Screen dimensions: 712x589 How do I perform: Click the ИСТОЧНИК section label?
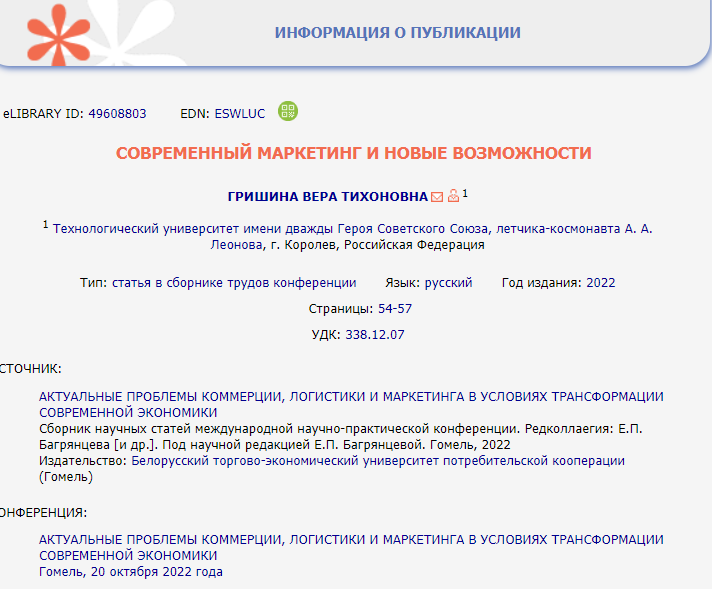[30, 369]
